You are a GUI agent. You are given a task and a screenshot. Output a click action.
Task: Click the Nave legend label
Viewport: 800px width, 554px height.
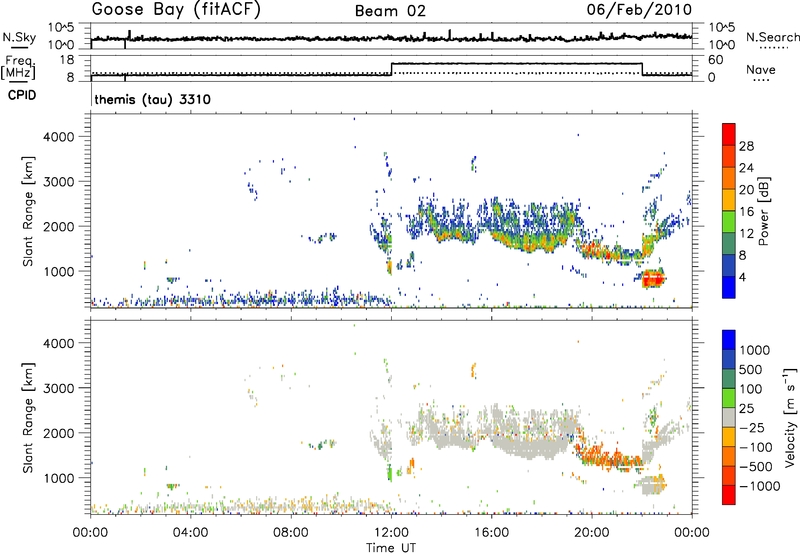[761, 70]
